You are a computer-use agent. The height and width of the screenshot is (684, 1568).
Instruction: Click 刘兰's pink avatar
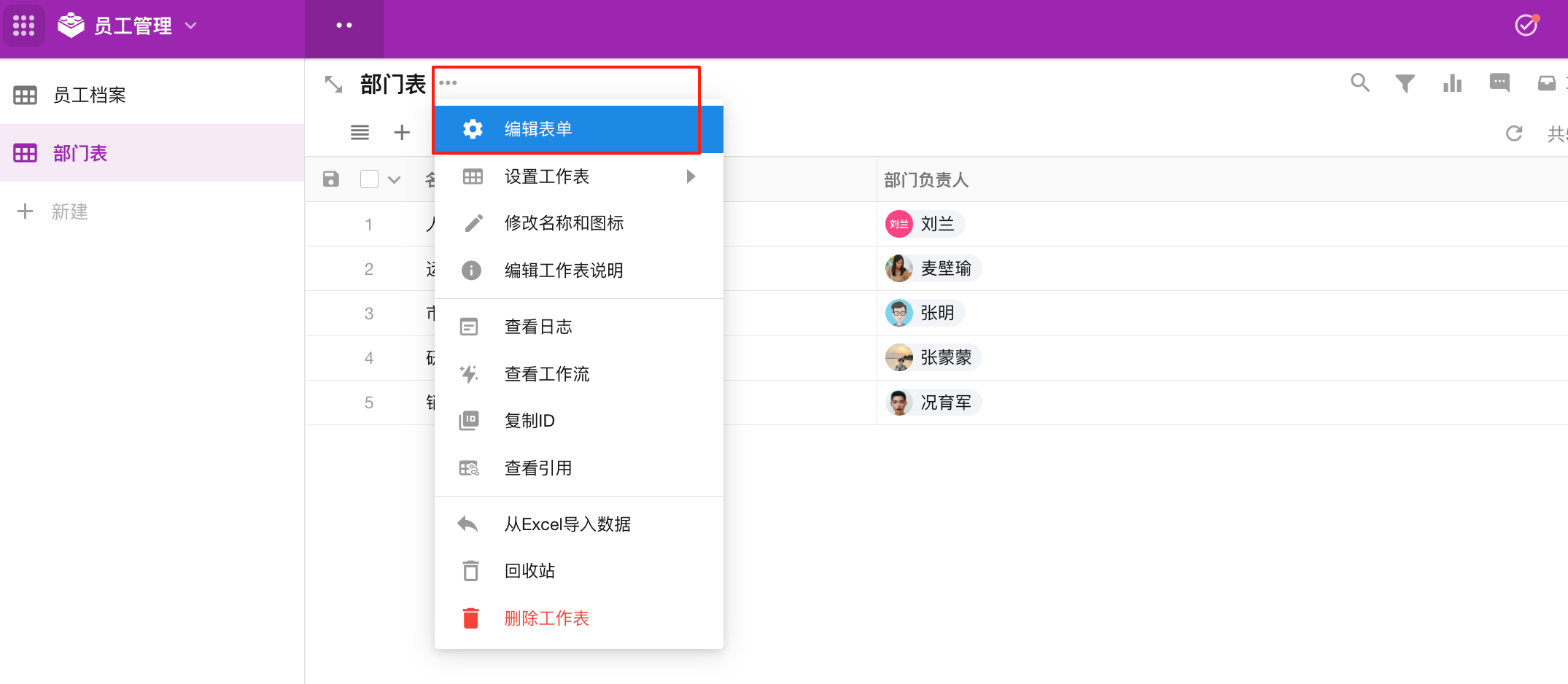click(899, 224)
